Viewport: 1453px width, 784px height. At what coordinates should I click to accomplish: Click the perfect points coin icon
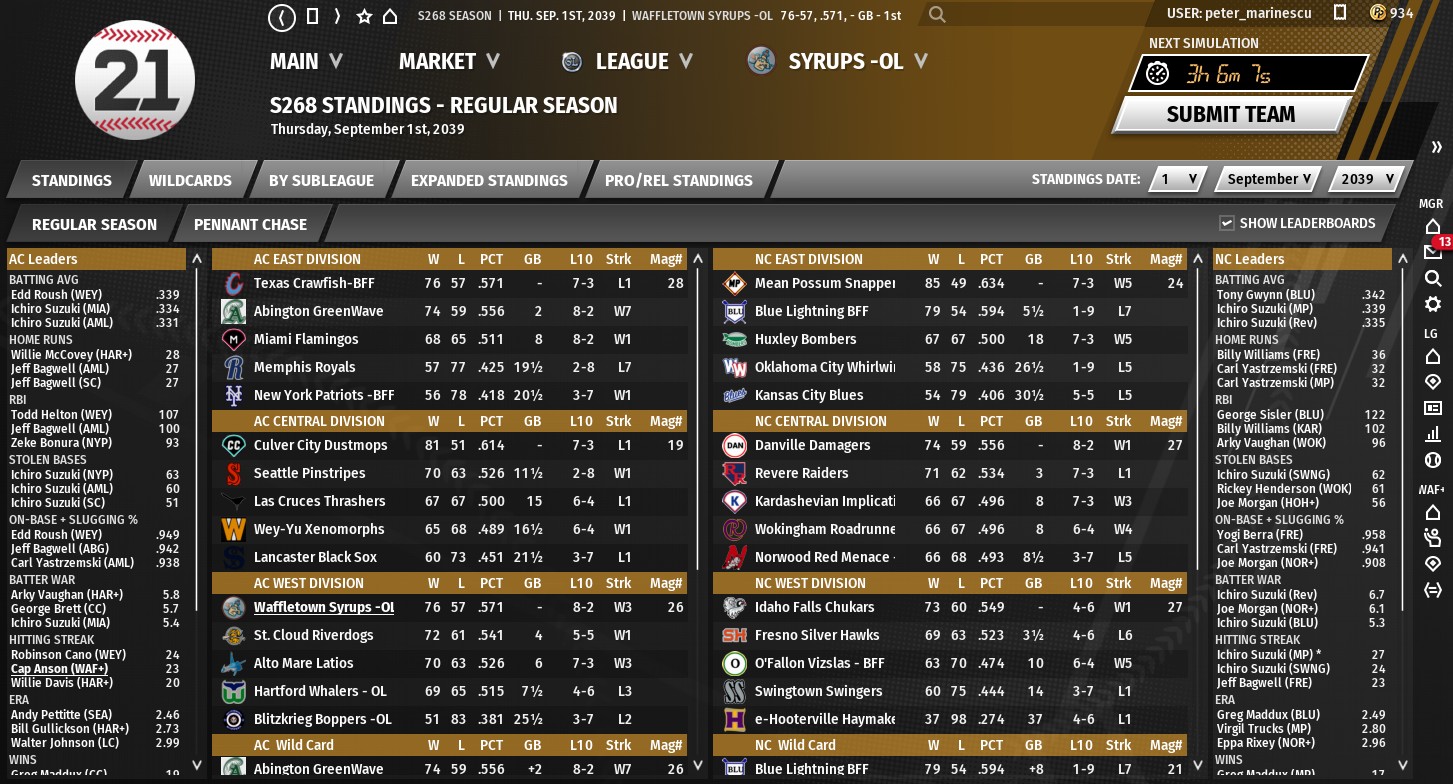[x=1377, y=13]
